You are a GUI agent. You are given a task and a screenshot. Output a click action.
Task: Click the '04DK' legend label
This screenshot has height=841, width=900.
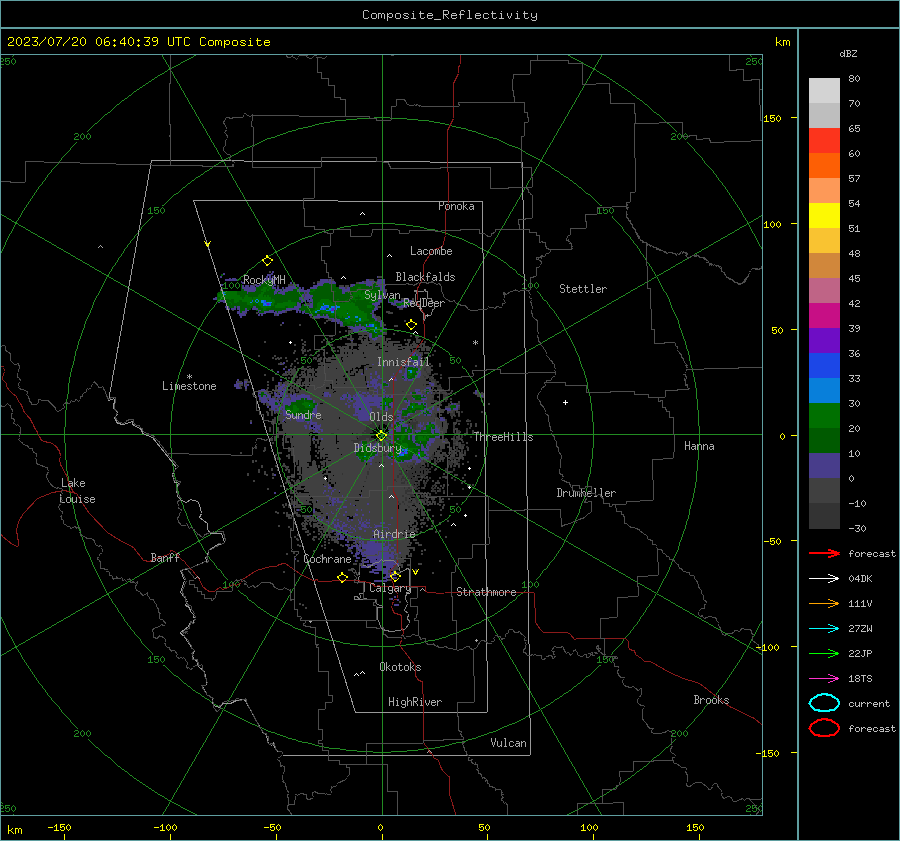coord(860,579)
